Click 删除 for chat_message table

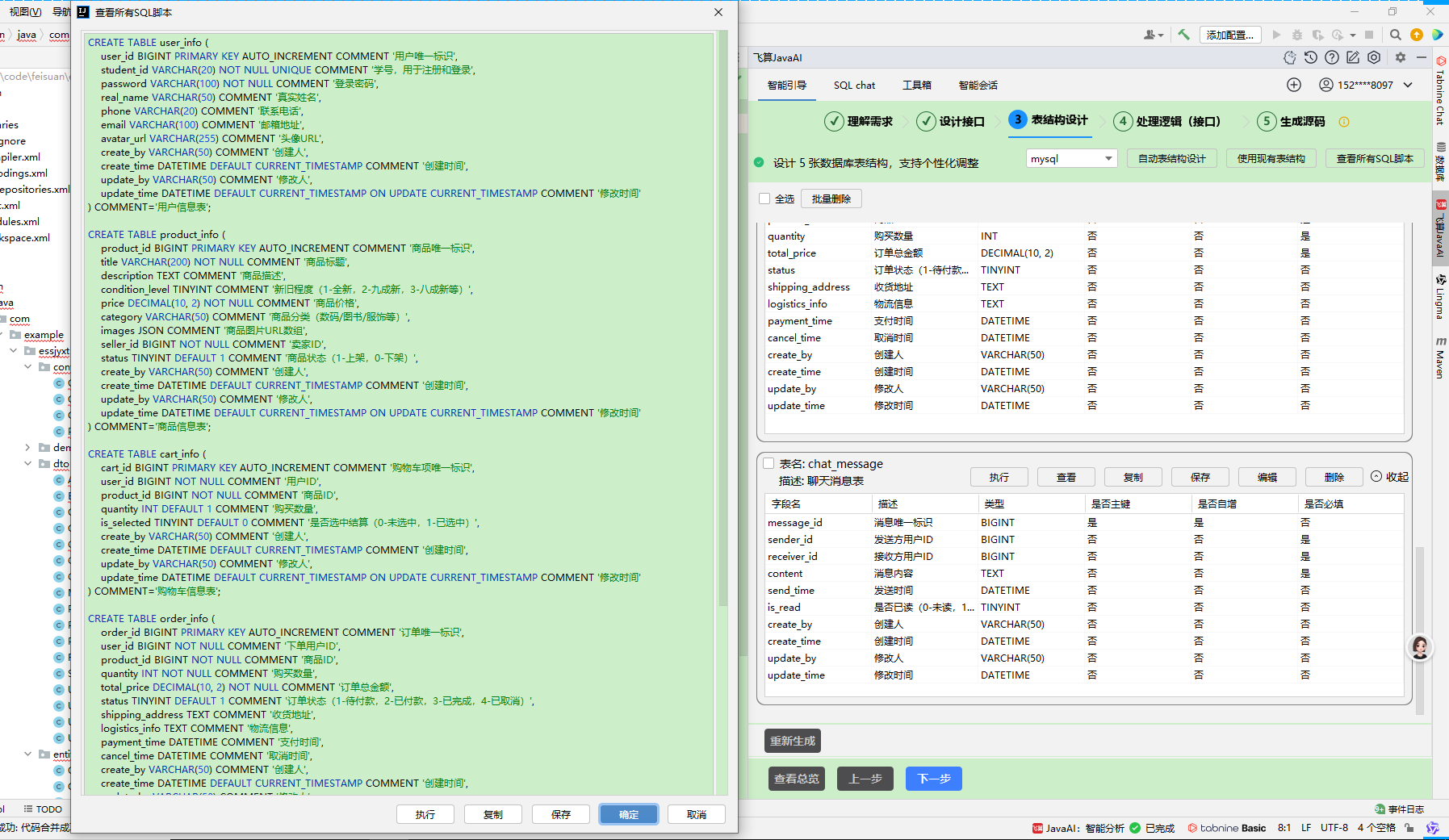(x=1334, y=477)
